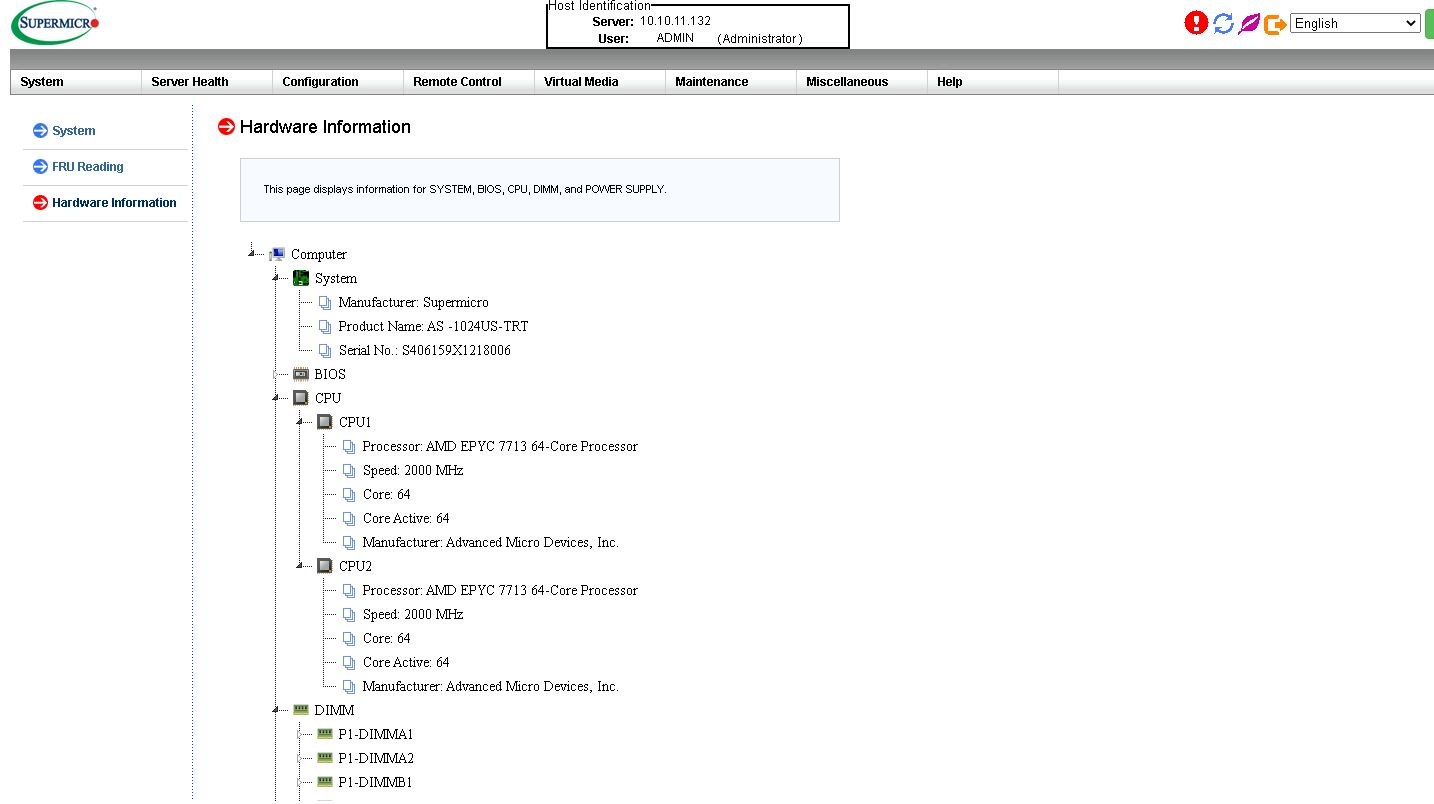Open the FRU Reading sidebar link
The image size is (1434, 804).
[88, 167]
